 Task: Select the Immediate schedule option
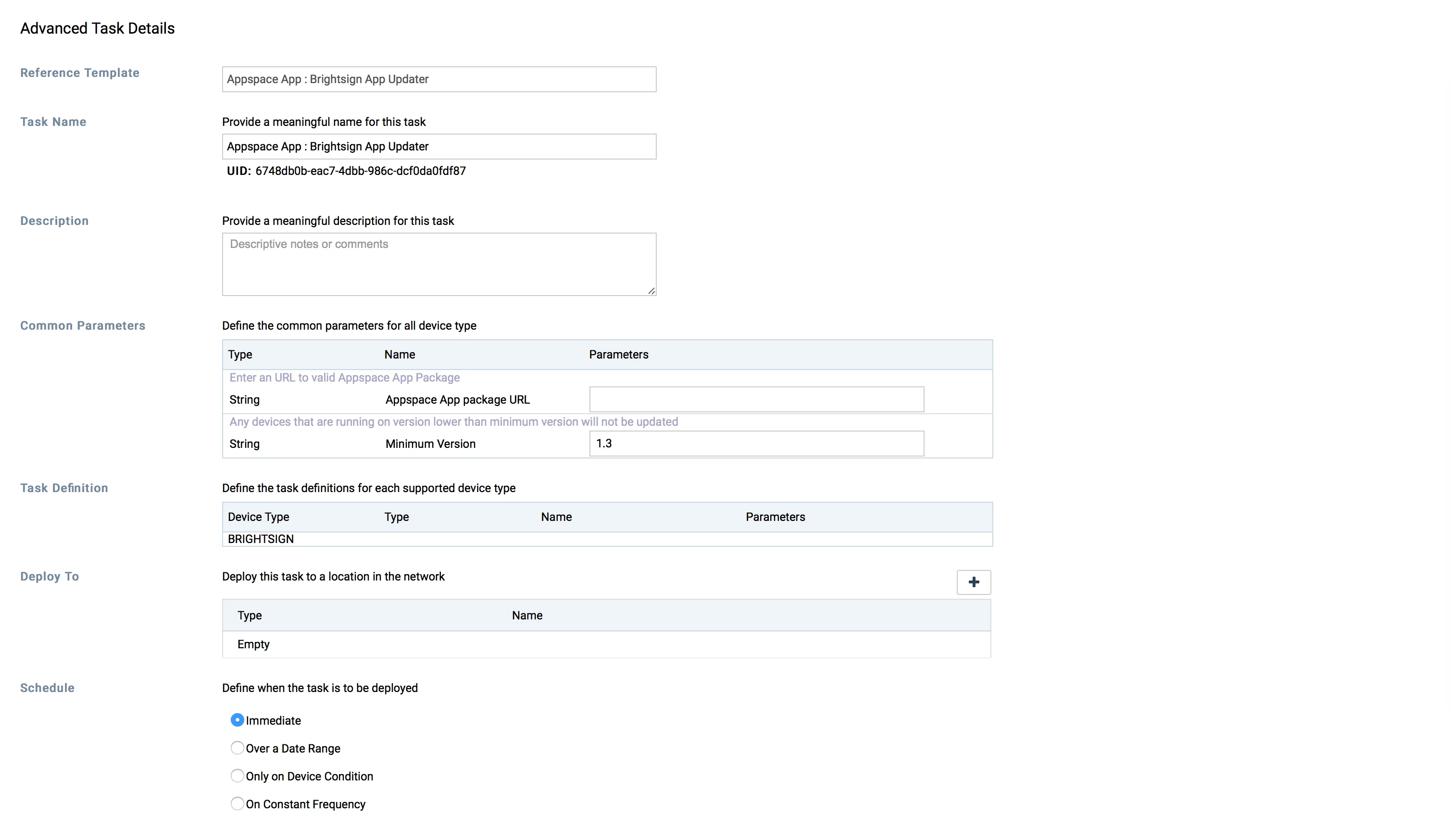237,720
